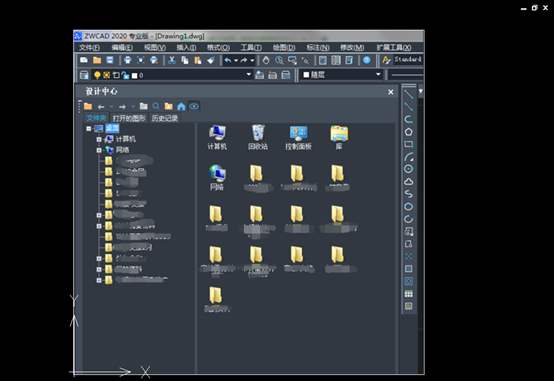Image resolution: width=554 pixels, height=381 pixels.
Task: Select the Polygon drawing tool
Action: (x=408, y=132)
